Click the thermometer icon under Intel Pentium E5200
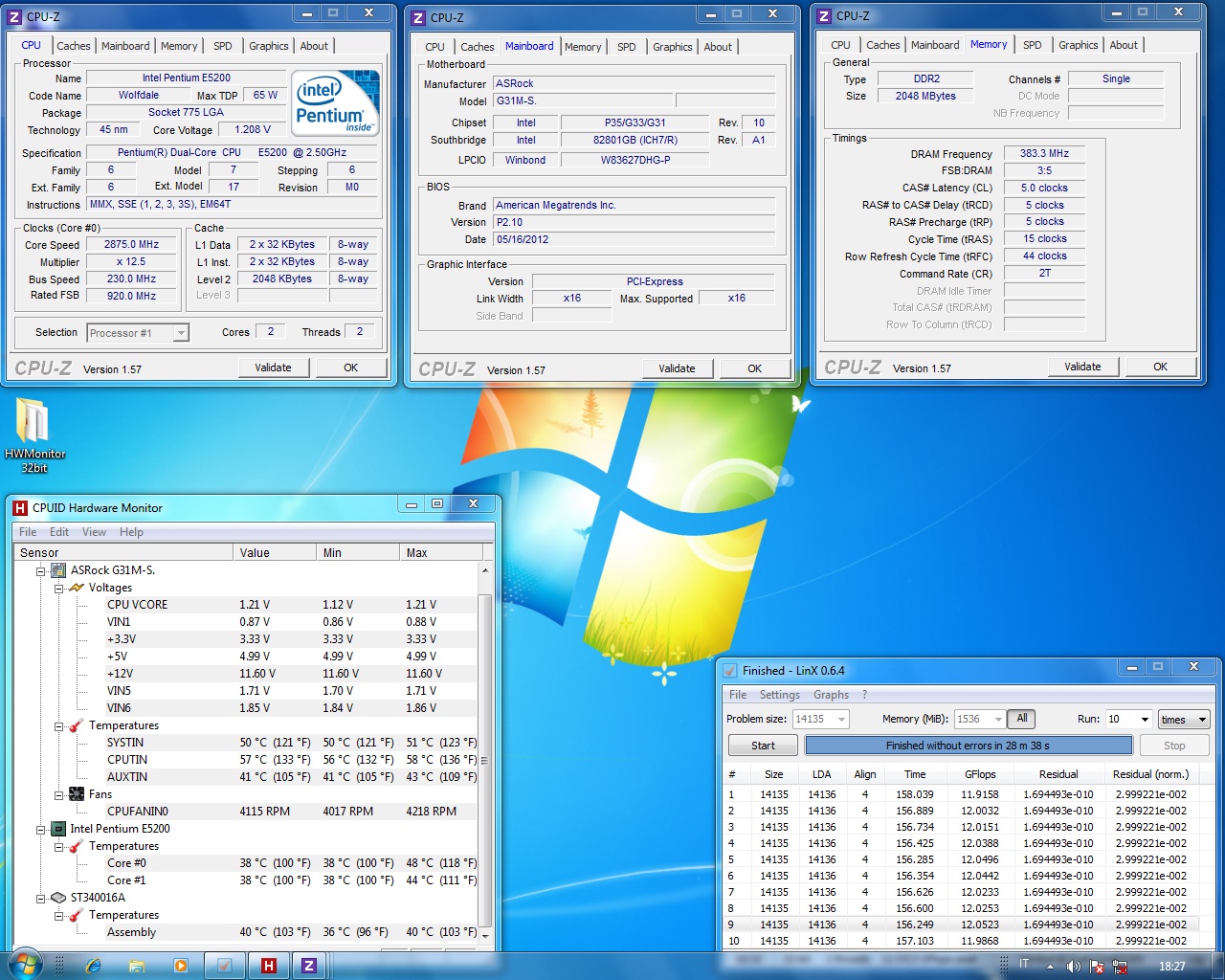 point(77,846)
